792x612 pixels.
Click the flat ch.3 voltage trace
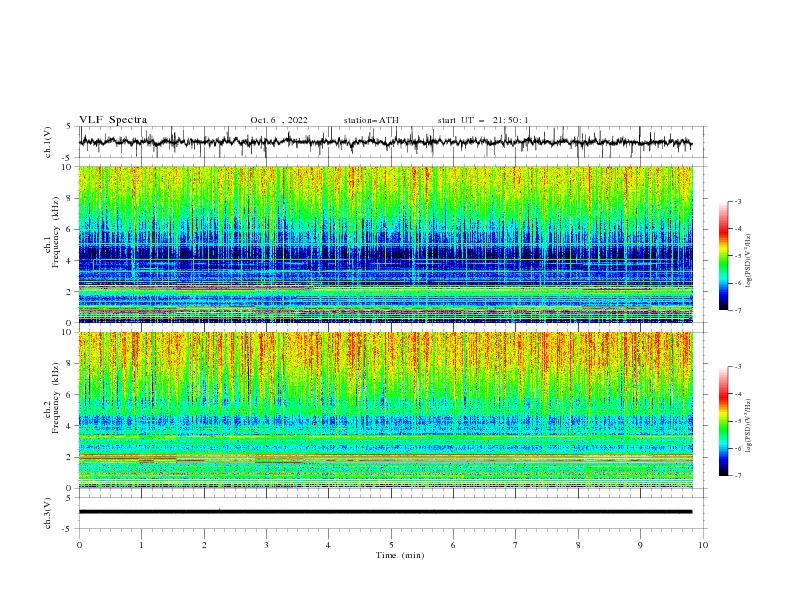click(x=385, y=512)
